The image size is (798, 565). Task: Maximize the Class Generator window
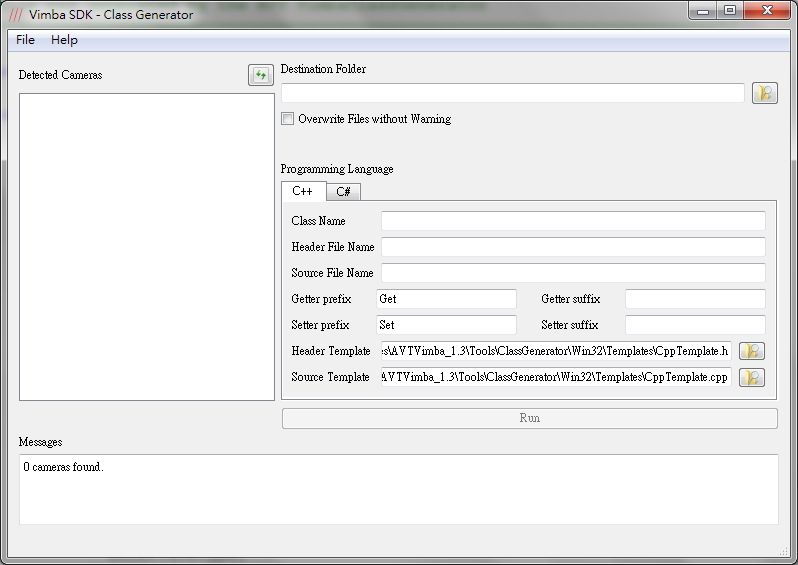tap(730, 11)
